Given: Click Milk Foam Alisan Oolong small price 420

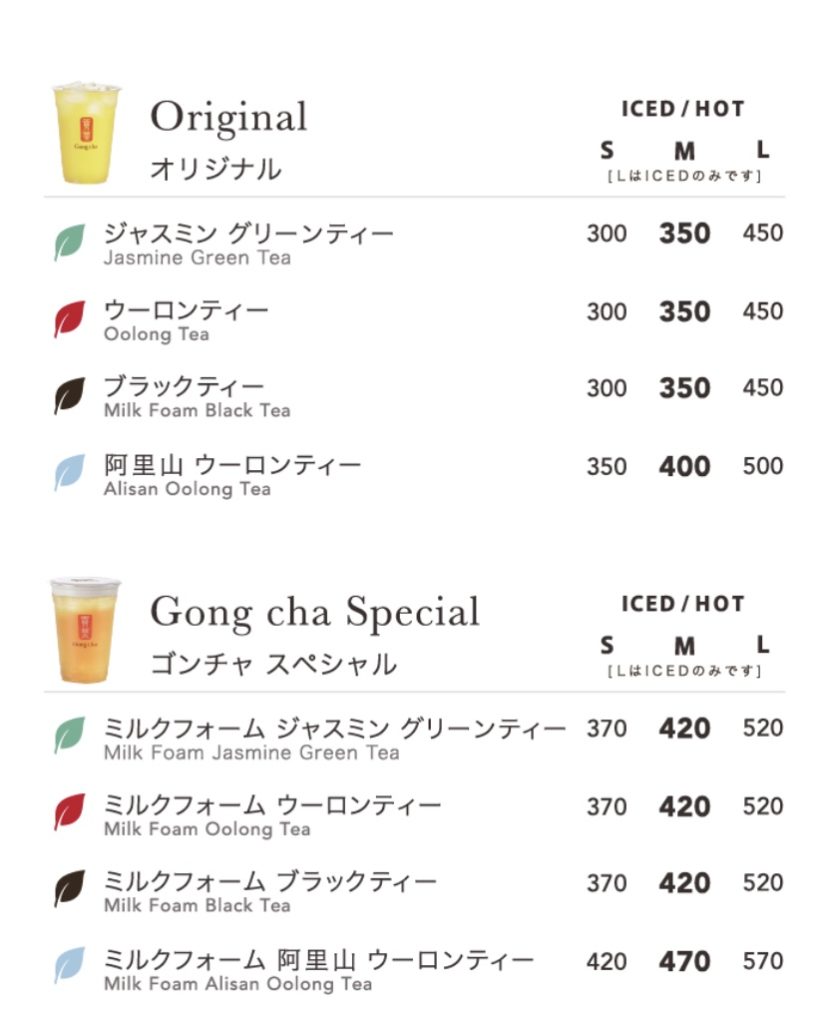Looking at the screenshot, I should [607, 961].
